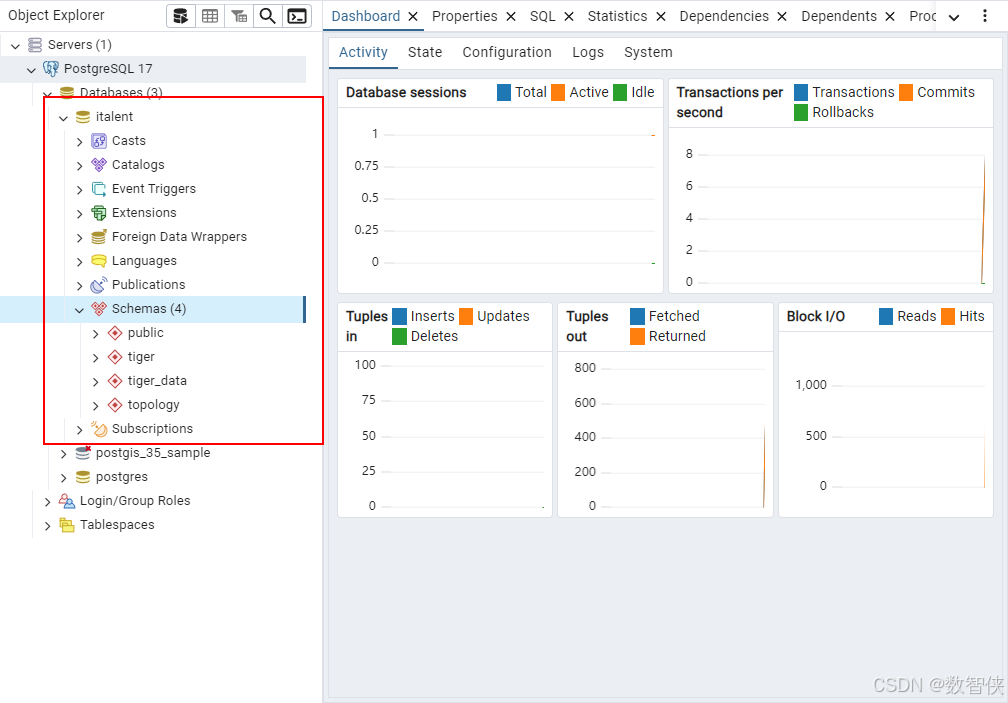Click the public schema diamond icon

coord(115,333)
